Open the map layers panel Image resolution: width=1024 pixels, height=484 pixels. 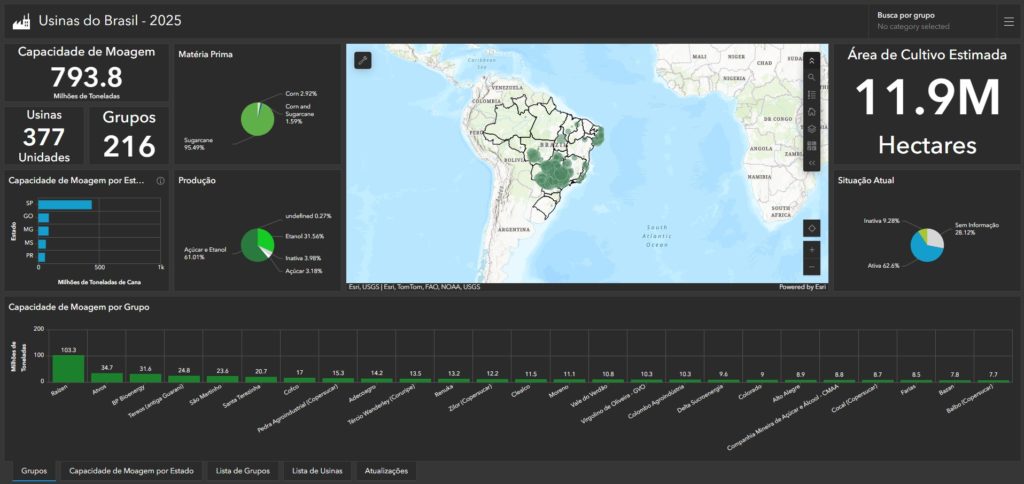(811, 129)
